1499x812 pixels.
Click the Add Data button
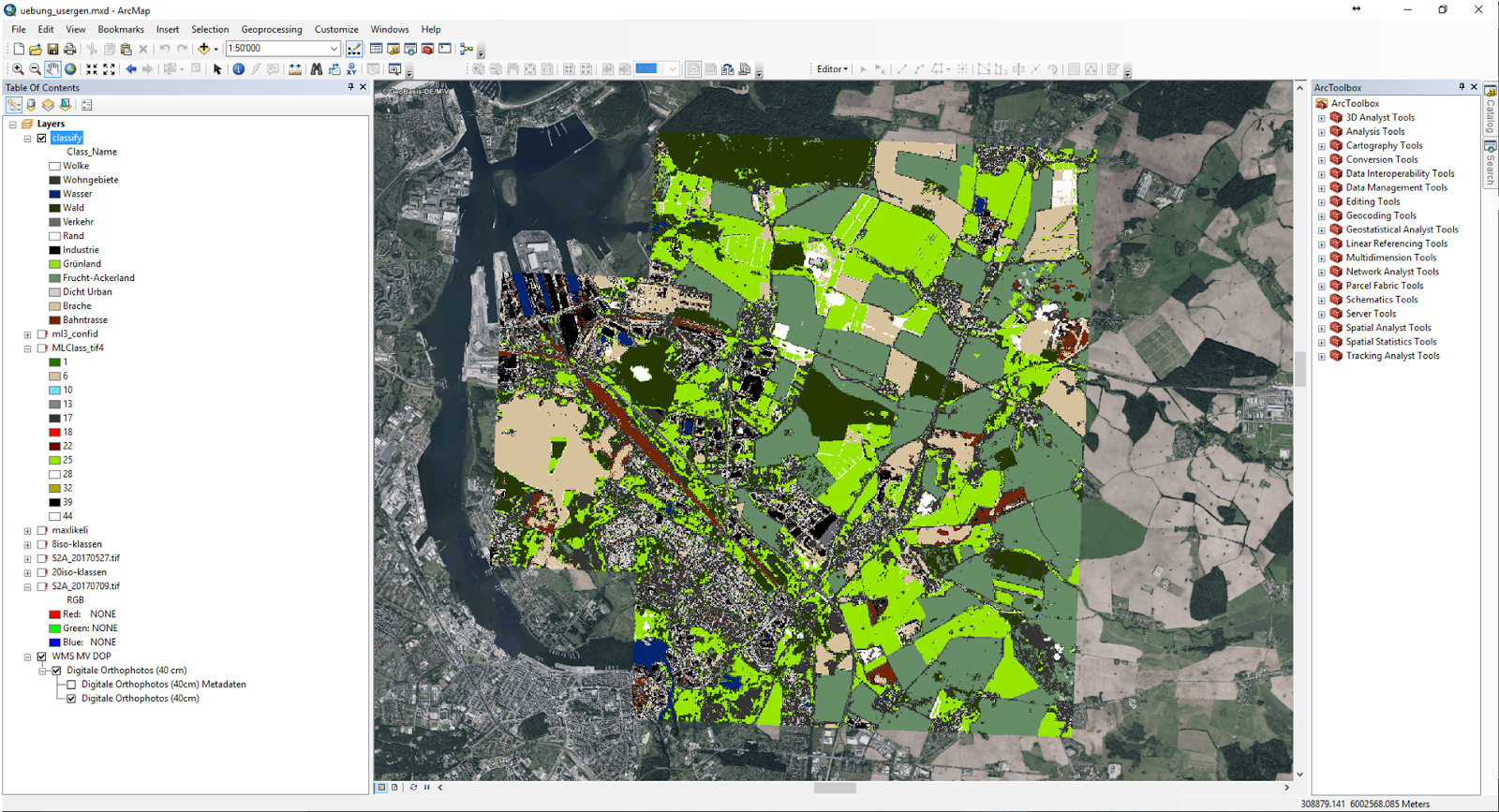pos(203,49)
